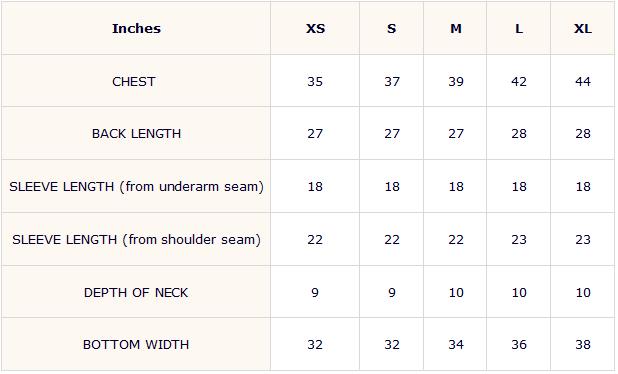618x374 pixels.
Task: Select bottom width value 36 for L
Action: (519, 344)
